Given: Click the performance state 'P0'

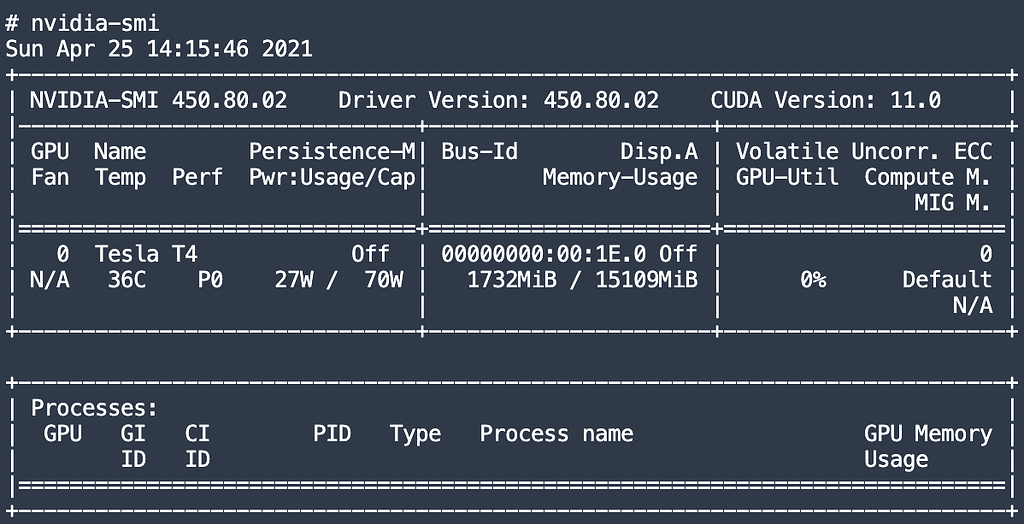Looking at the screenshot, I should (210, 280).
